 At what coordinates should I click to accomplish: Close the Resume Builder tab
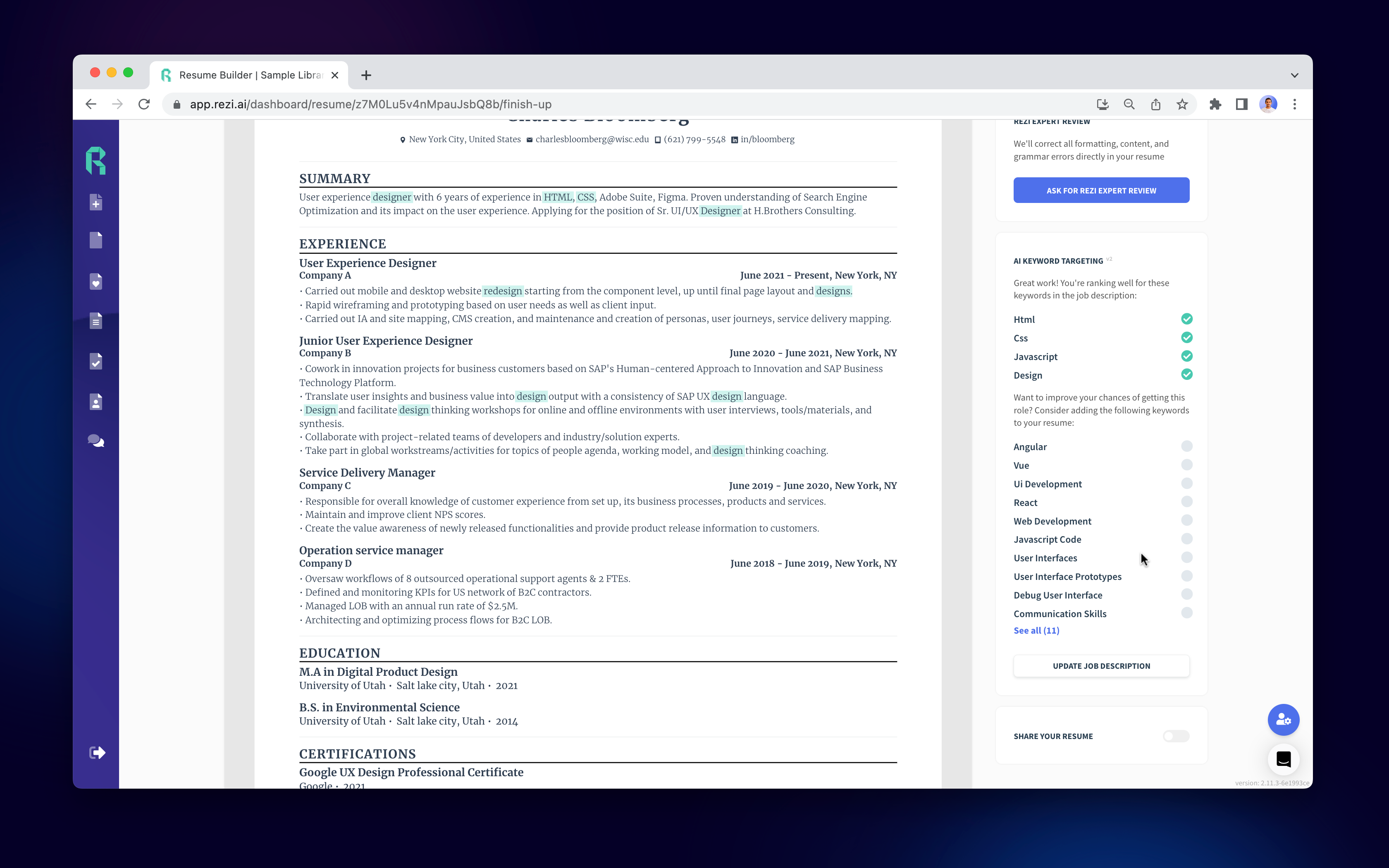coord(335,75)
